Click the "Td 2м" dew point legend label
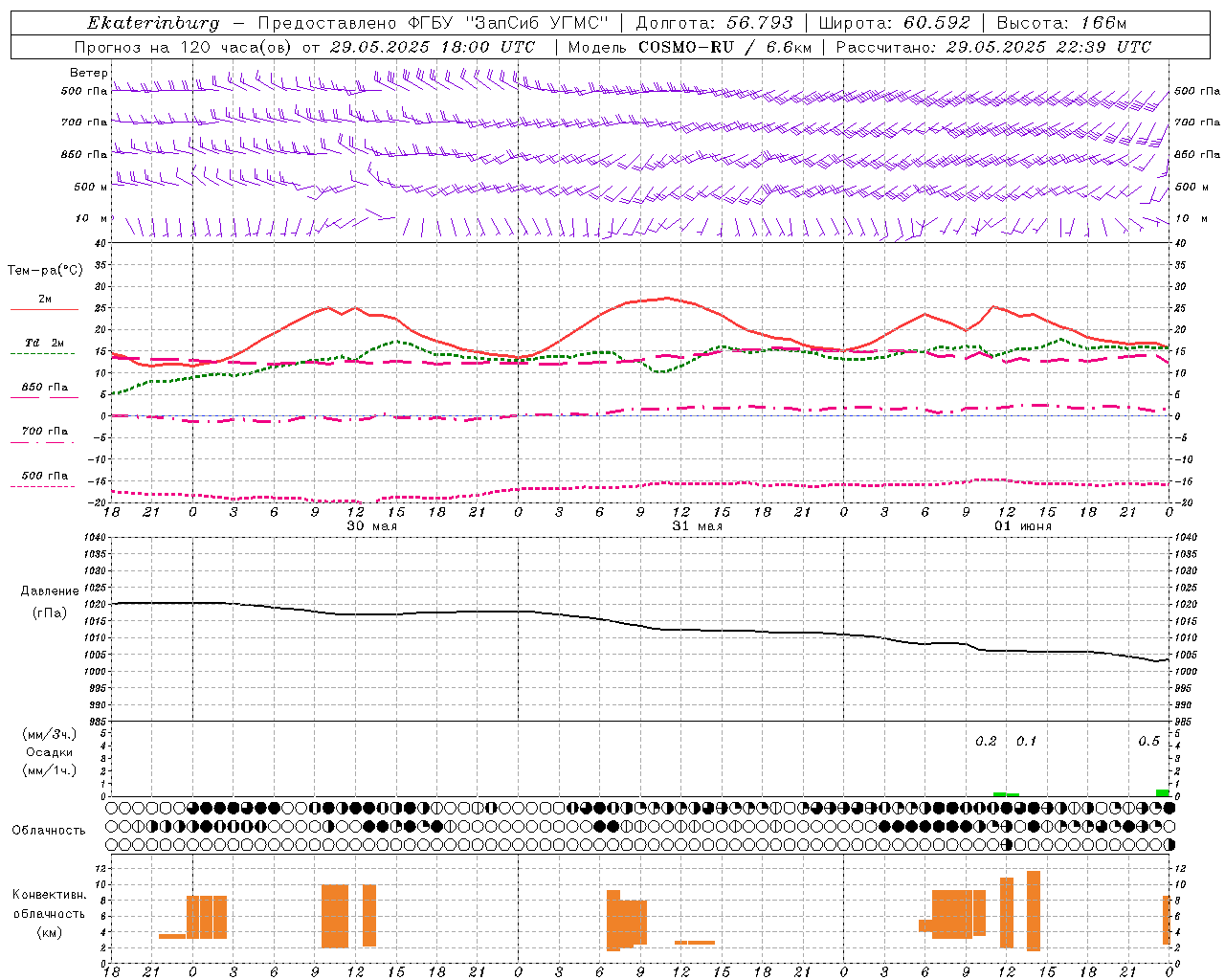The width and height of the screenshot is (1225, 980). coord(44,343)
